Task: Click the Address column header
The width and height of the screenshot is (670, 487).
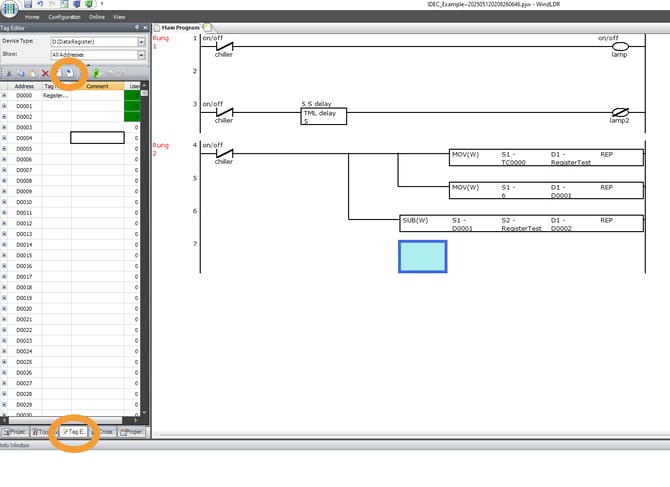Action: pos(24,86)
